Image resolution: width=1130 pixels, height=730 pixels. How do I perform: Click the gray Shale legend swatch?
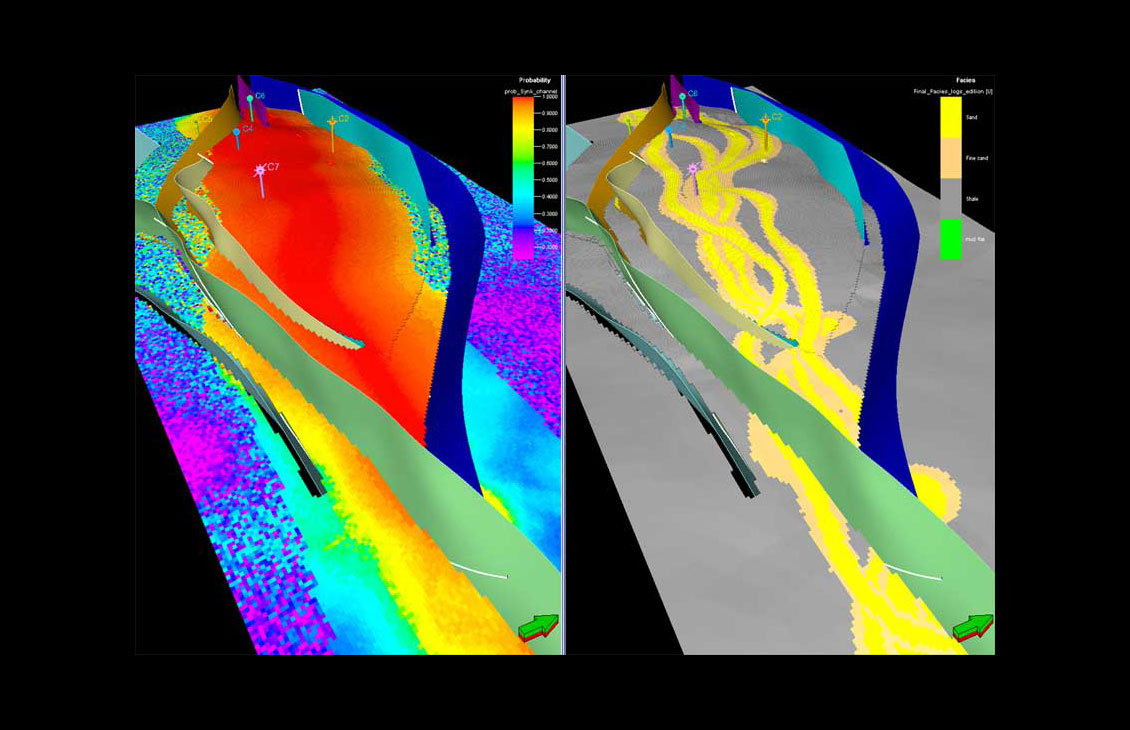click(950, 199)
